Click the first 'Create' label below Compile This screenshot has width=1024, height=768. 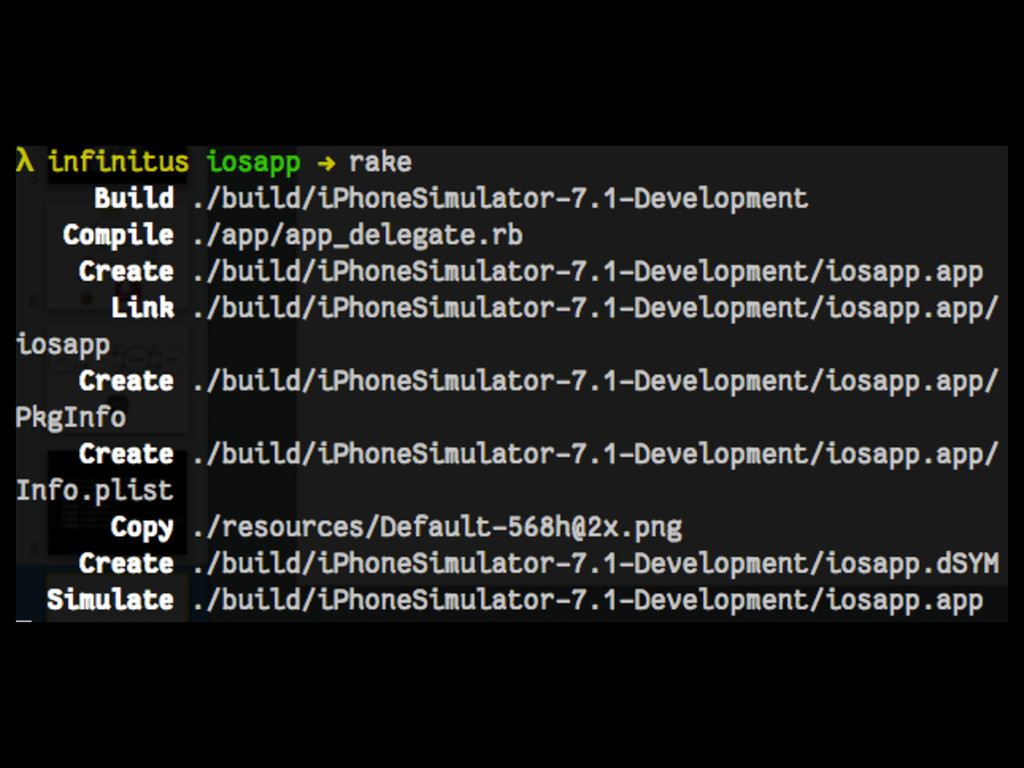pos(126,271)
